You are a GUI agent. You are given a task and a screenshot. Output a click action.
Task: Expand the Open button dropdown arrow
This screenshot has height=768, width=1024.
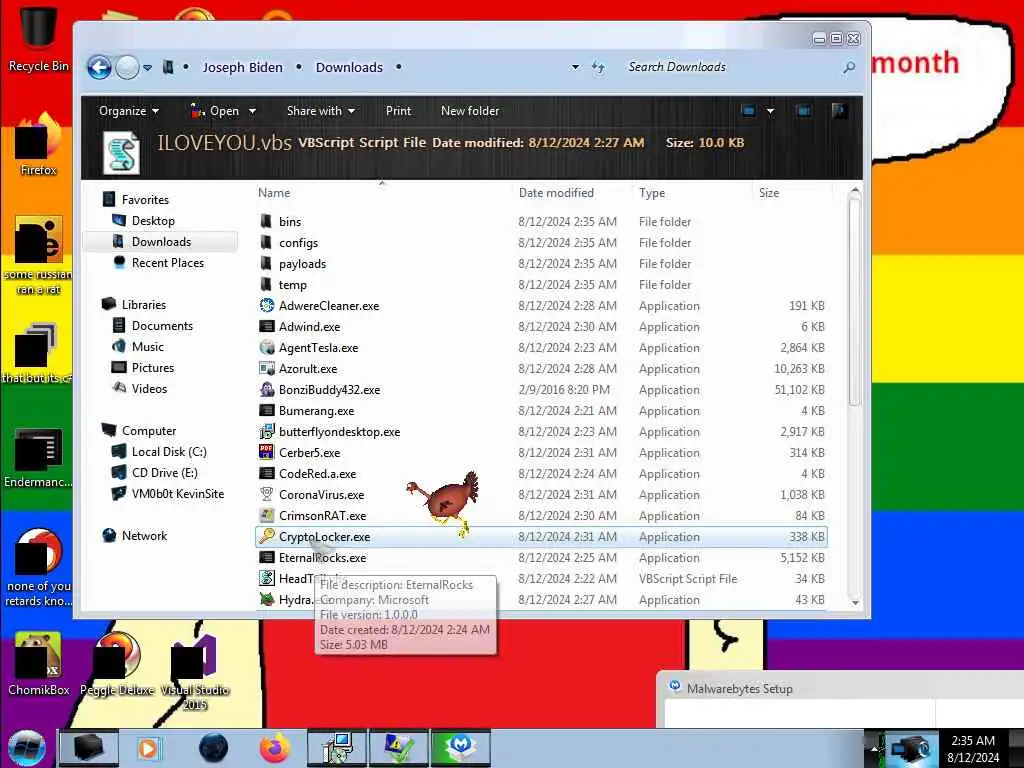point(252,112)
